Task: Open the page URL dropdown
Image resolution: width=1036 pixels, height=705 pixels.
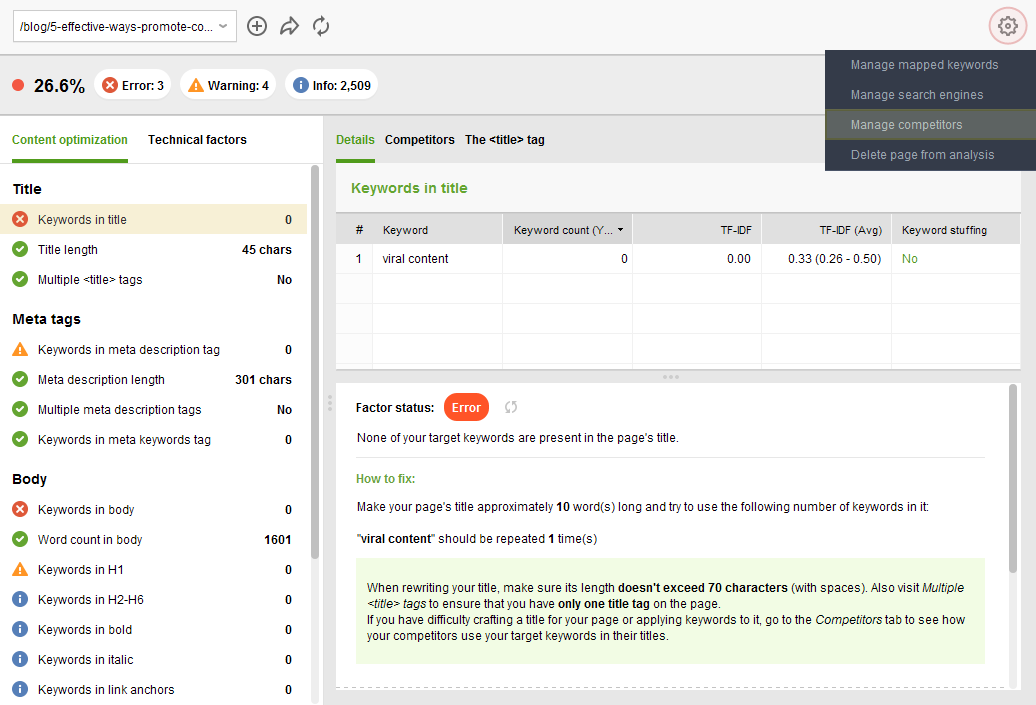Action: pos(125,26)
